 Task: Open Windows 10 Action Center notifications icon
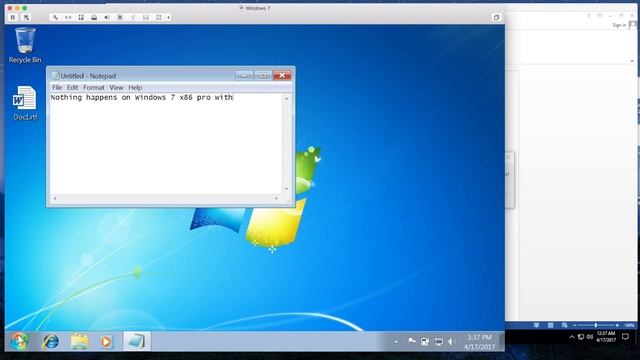point(625,337)
